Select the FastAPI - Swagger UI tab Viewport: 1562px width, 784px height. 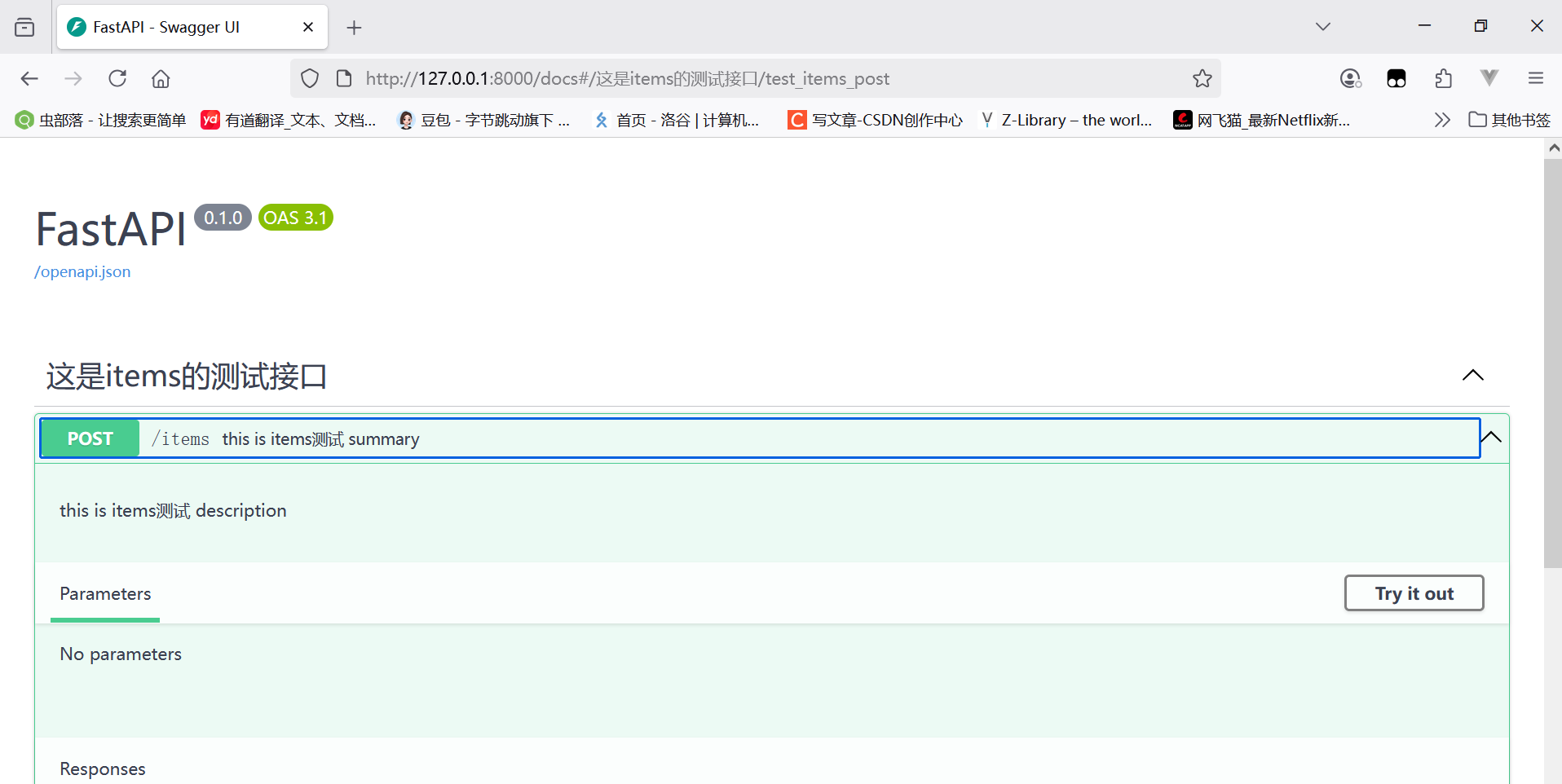(192, 27)
